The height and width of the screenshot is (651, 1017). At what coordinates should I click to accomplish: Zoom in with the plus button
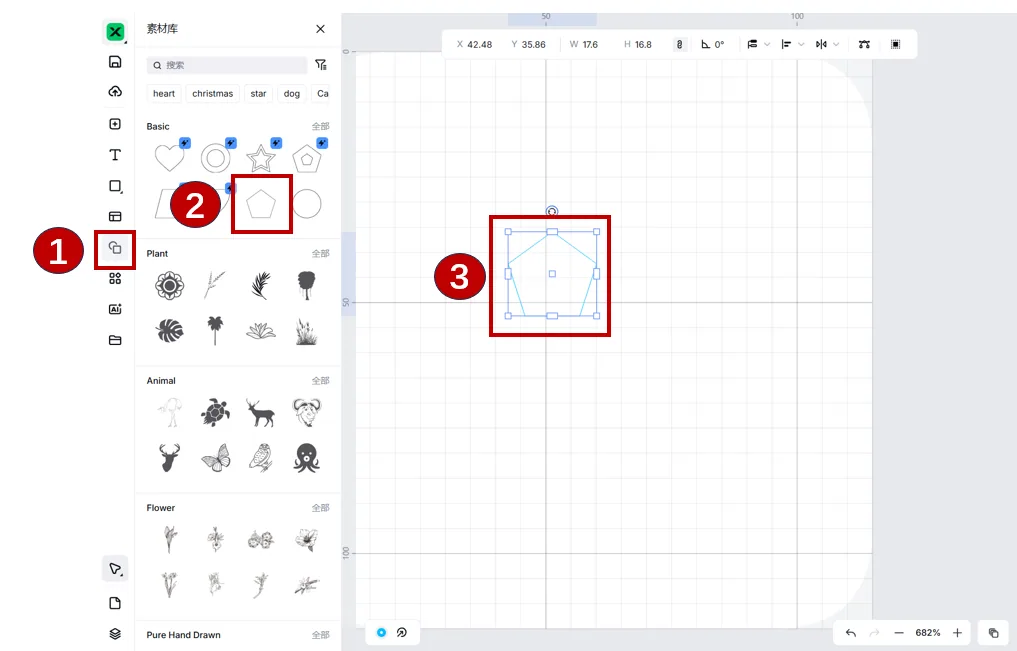pos(957,633)
